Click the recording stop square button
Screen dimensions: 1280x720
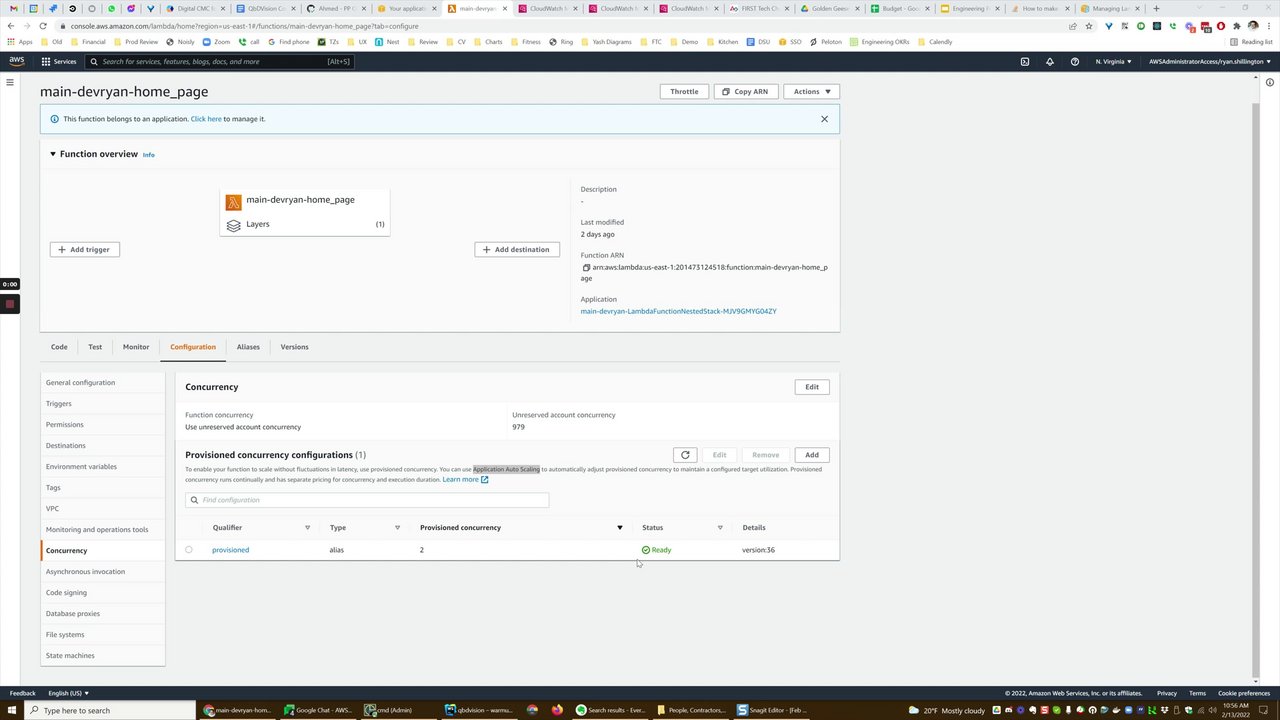point(9,304)
